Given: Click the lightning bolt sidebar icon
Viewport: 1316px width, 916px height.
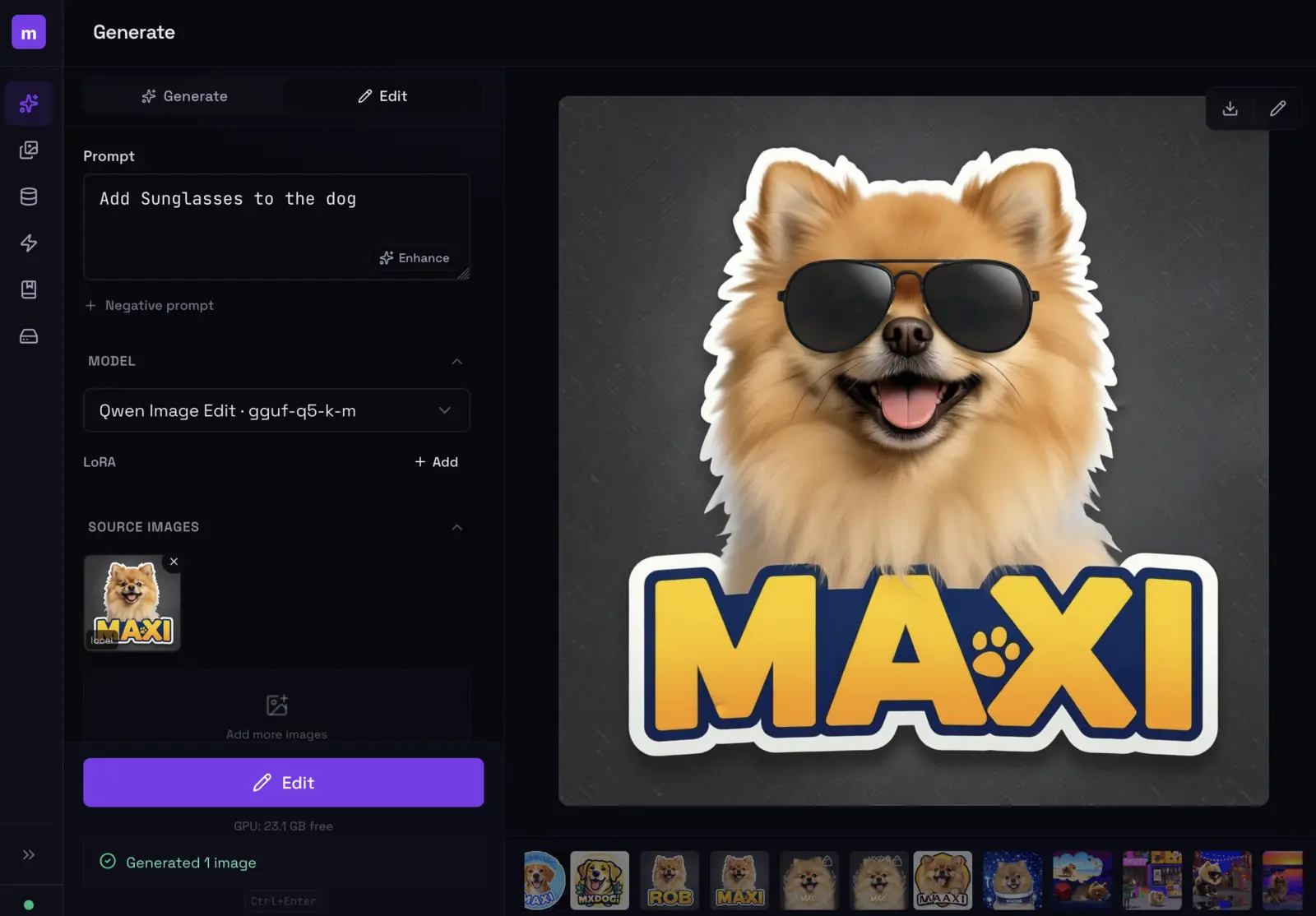Looking at the screenshot, I should [29, 243].
